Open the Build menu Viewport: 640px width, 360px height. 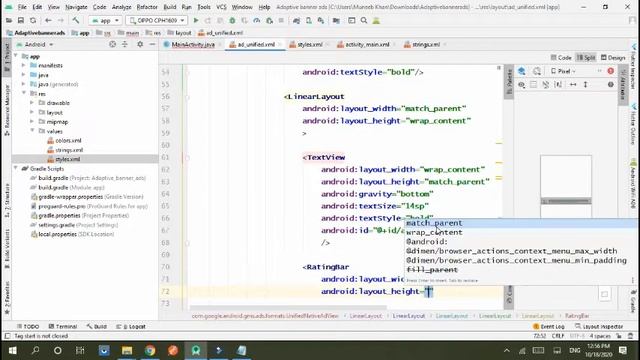click(x=170, y=7)
